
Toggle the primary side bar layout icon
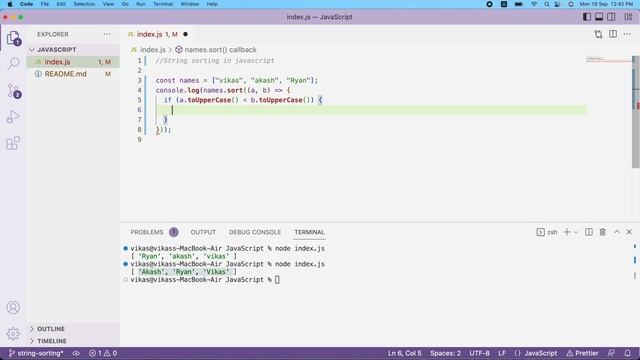click(587, 17)
